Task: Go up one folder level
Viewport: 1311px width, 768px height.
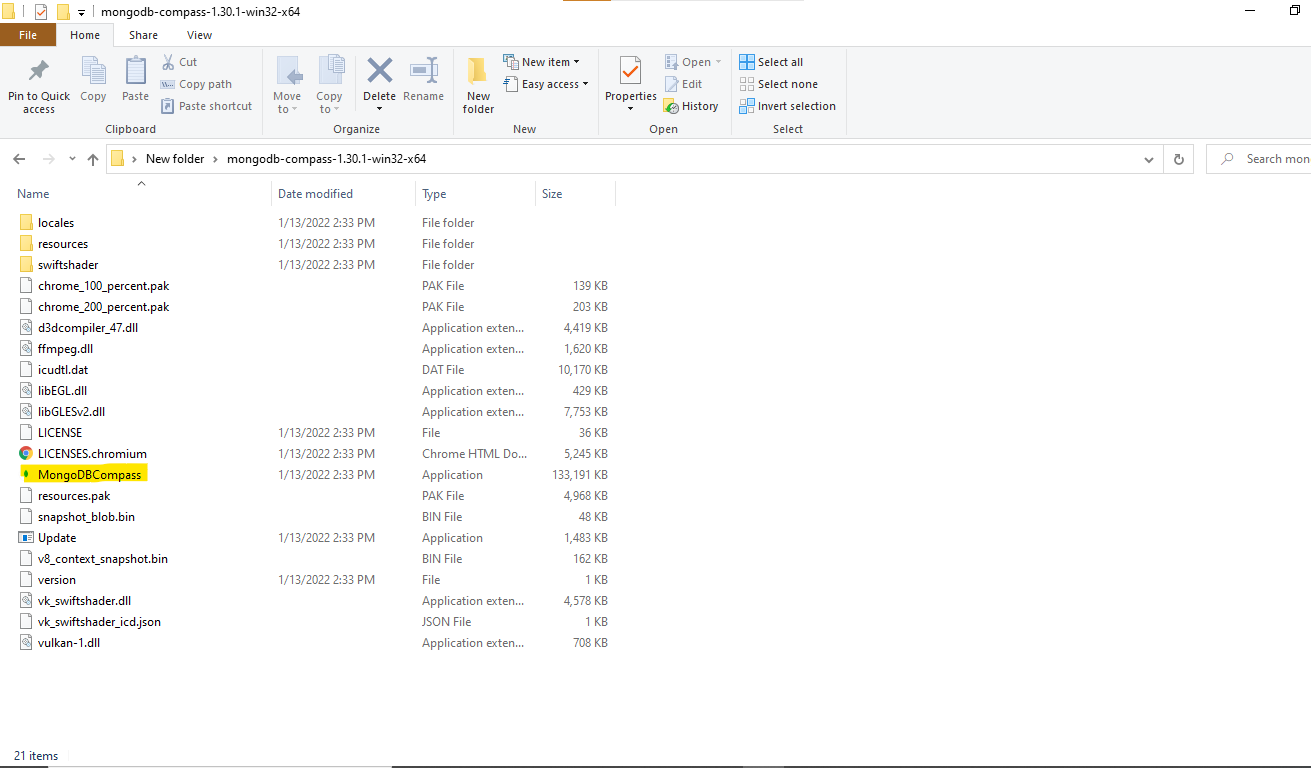Action: tap(93, 159)
